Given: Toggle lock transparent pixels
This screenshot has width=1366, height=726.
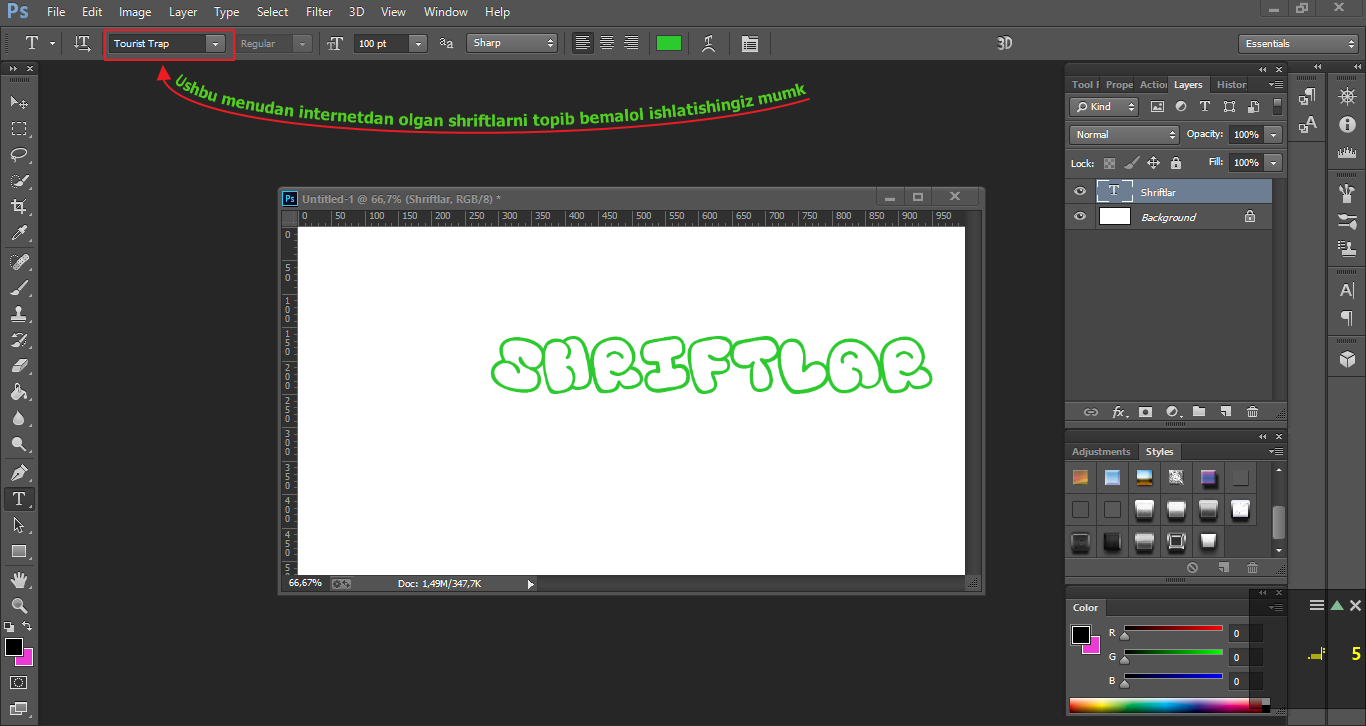Looking at the screenshot, I should [x=1109, y=163].
